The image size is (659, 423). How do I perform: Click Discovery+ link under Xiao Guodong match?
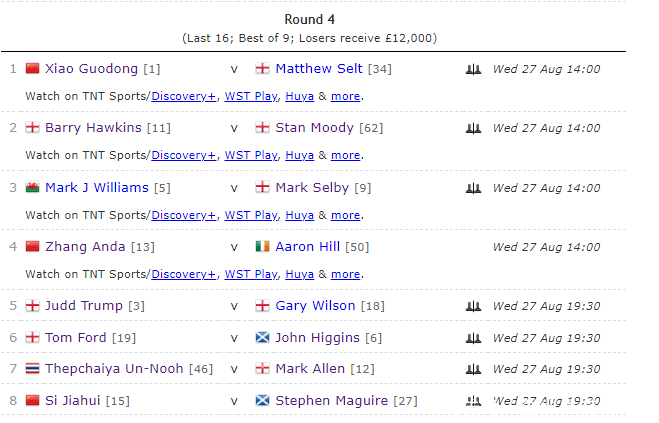(183, 96)
